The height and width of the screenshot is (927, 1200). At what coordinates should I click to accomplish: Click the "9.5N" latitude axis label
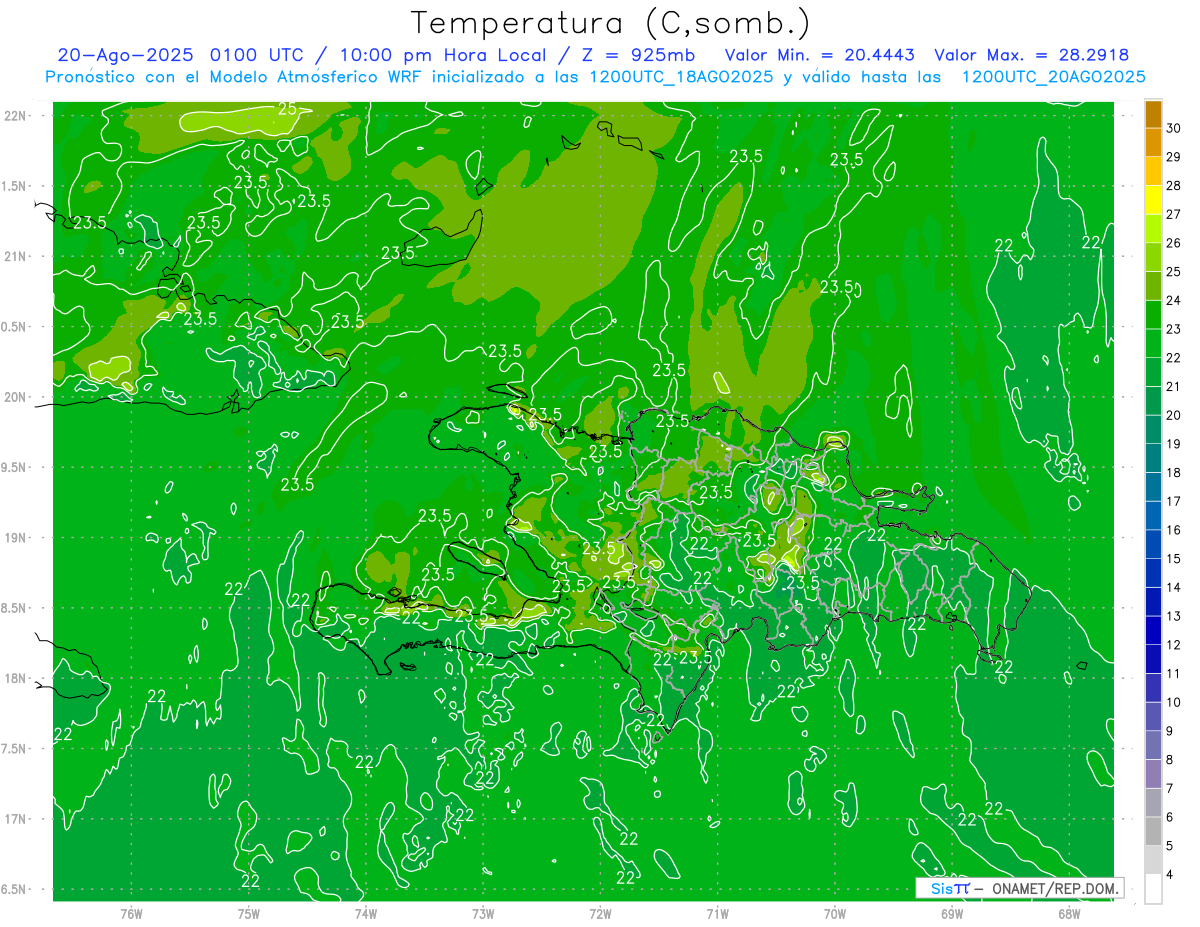[x=14, y=467]
